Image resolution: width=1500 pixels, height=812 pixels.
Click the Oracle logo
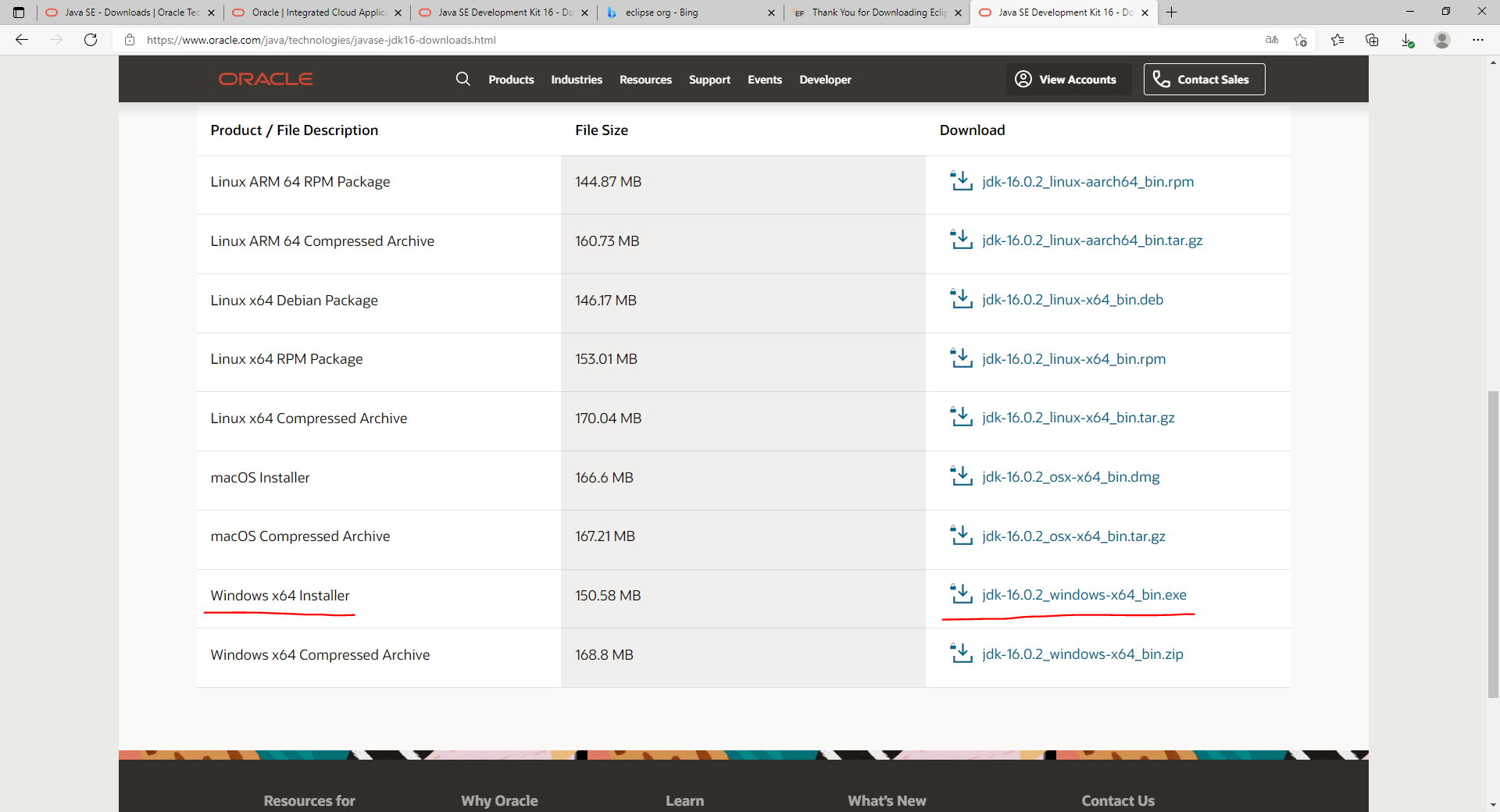[x=266, y=79]
